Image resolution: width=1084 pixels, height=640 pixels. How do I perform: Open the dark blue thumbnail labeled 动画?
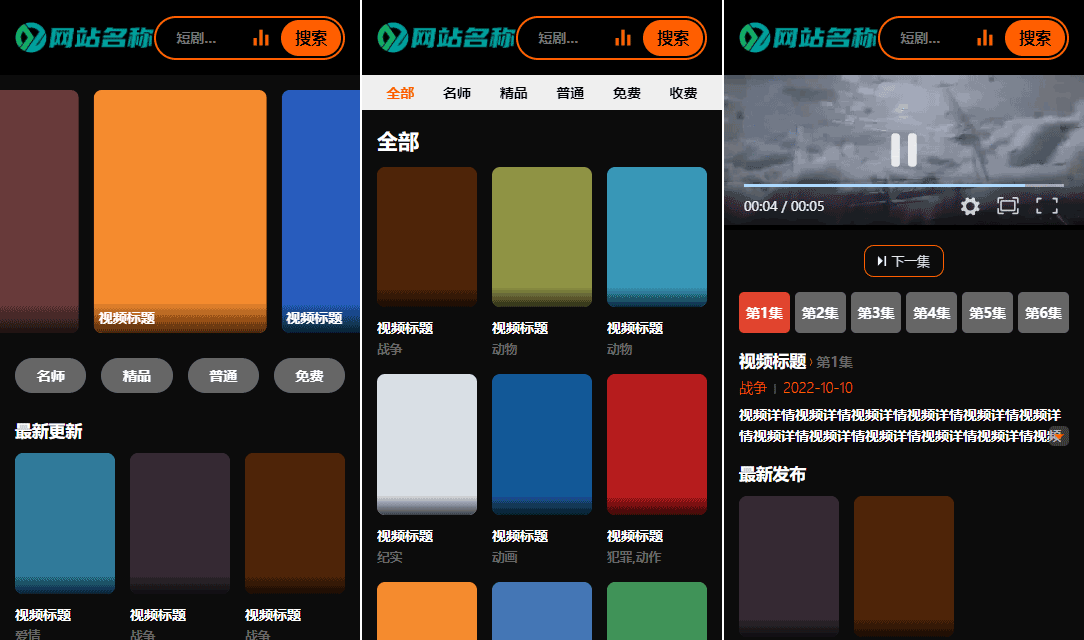coord(542,444)
